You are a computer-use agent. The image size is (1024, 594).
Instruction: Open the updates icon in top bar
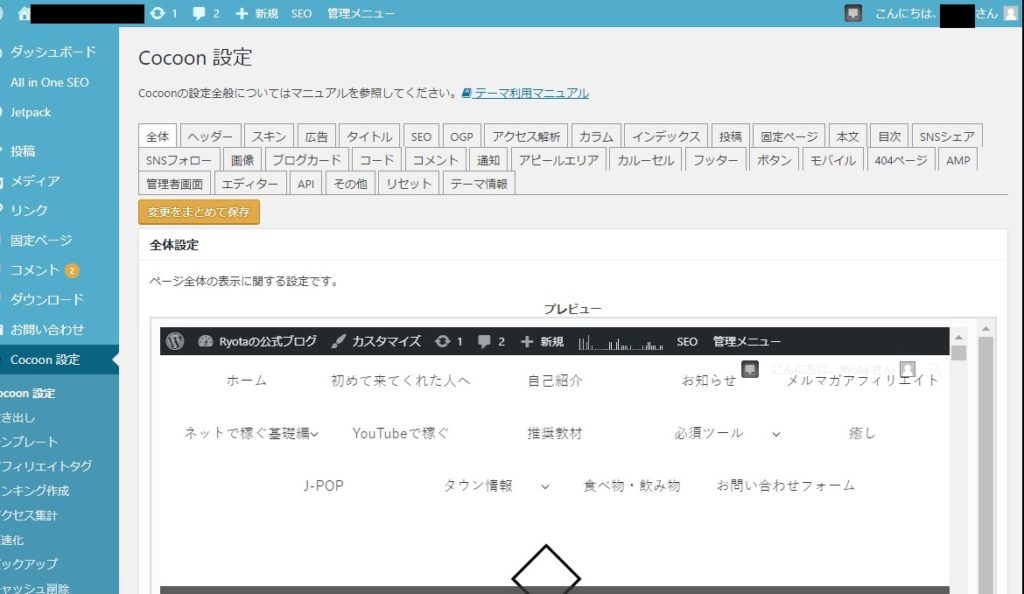pos(158,13)
